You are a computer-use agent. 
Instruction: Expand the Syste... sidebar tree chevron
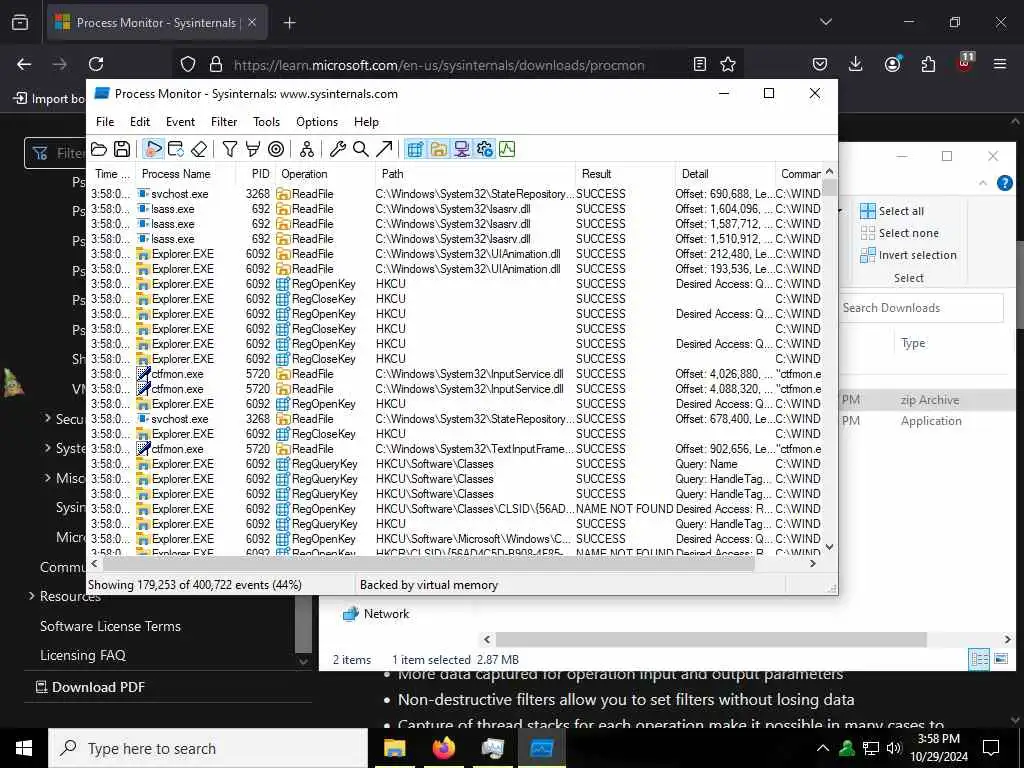[x=48, y=448]
